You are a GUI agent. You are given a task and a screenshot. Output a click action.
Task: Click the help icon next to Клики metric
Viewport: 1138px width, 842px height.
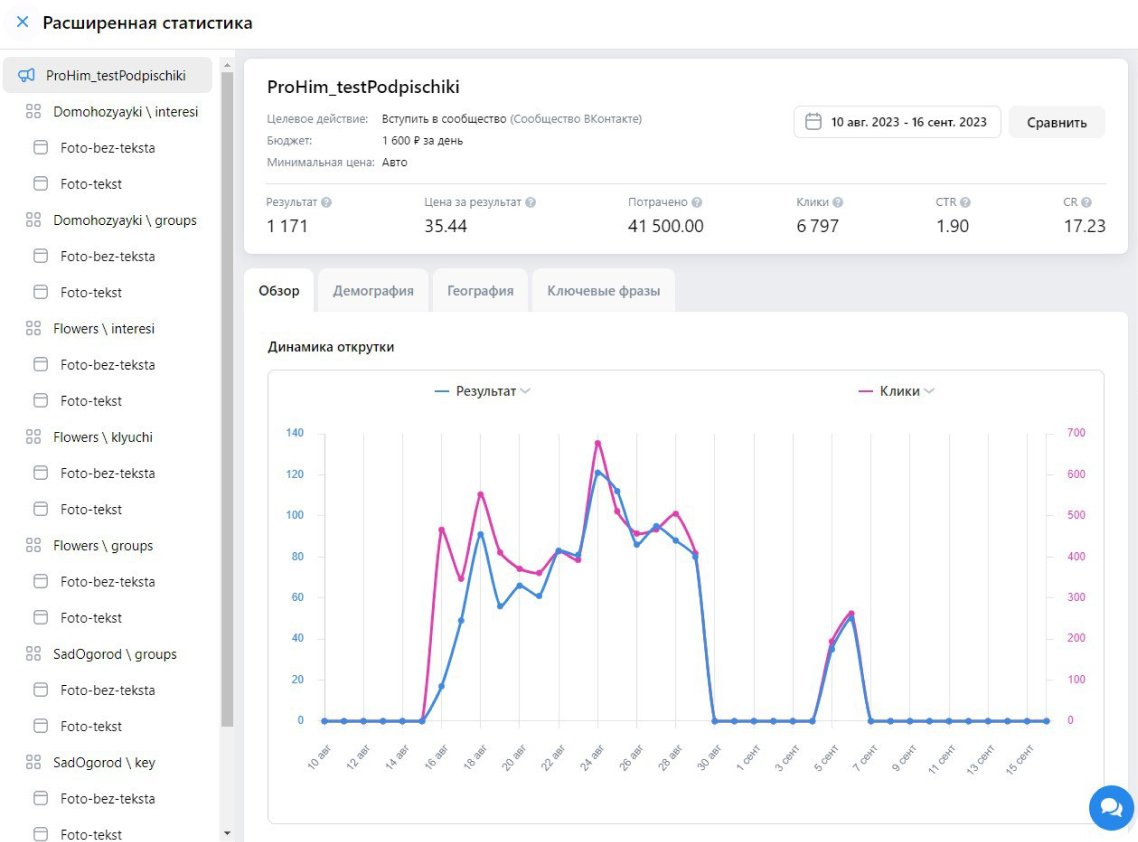click(x=838, y=202)
